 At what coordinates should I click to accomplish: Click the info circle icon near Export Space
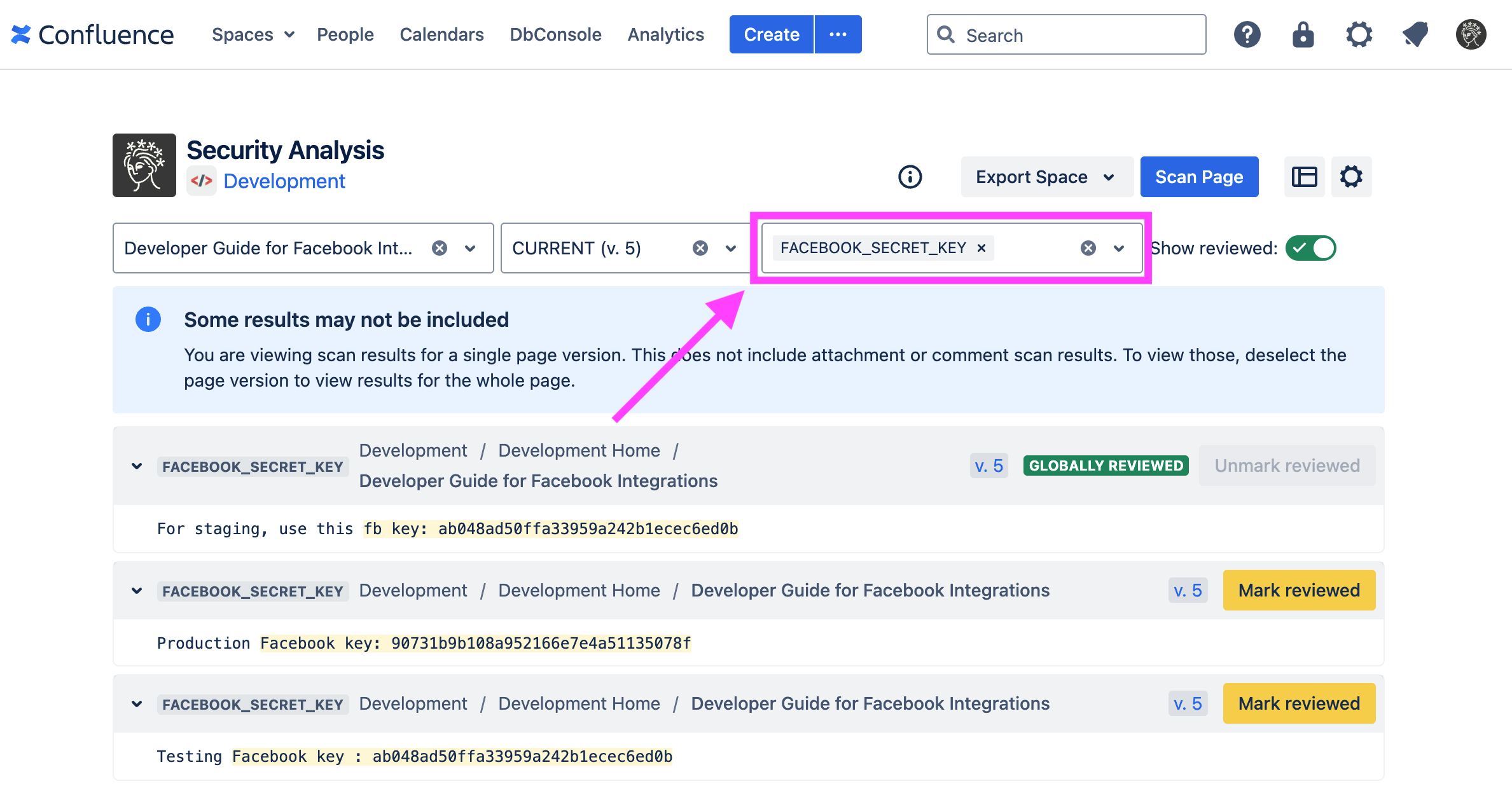[x=910, y=177]
